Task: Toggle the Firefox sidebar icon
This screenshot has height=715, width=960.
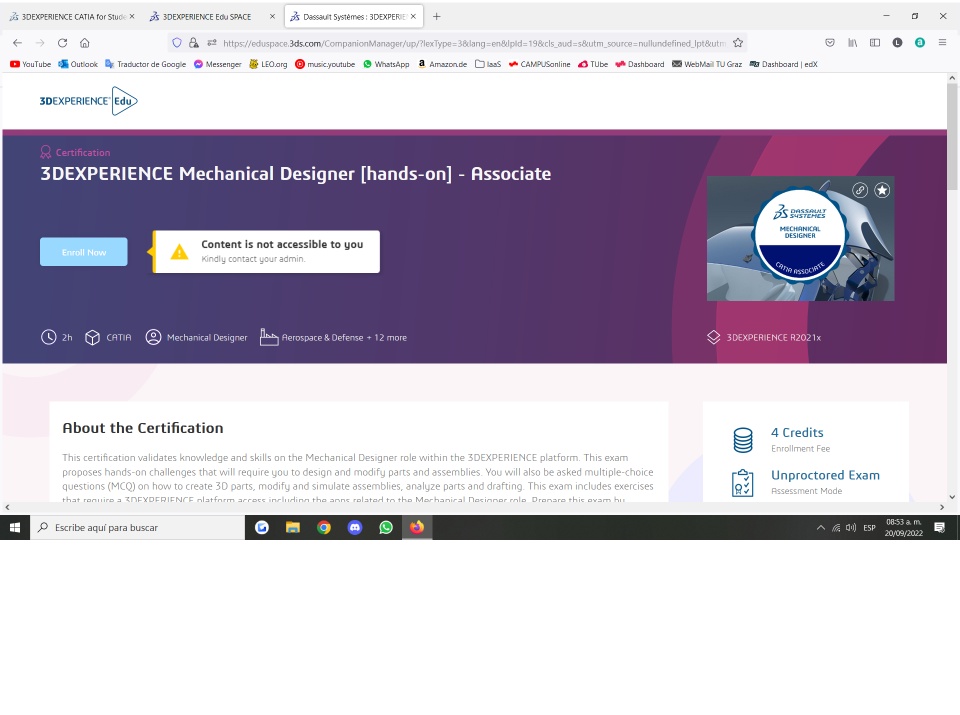Action: [x=875, y=43]
